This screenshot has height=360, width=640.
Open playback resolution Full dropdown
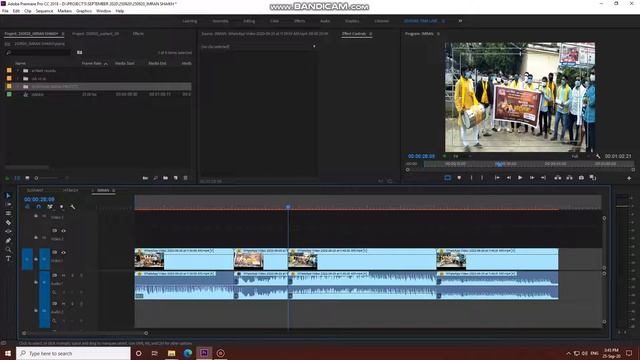[580, 156]
